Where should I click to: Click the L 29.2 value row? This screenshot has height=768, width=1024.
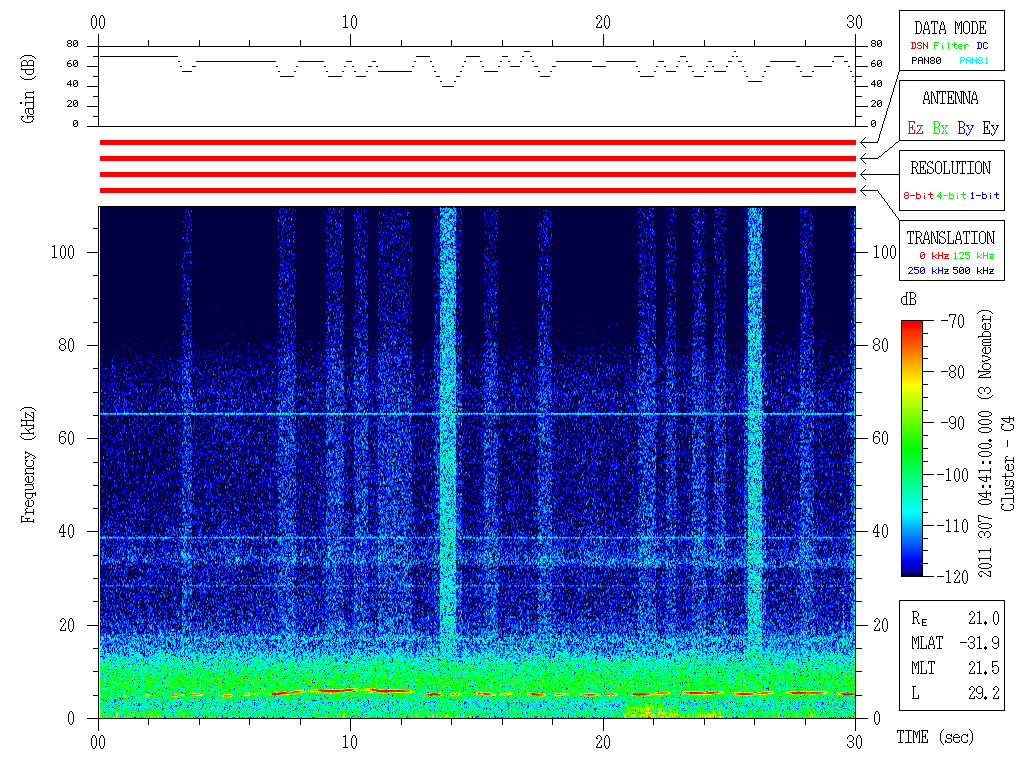(x=955, y=693)
